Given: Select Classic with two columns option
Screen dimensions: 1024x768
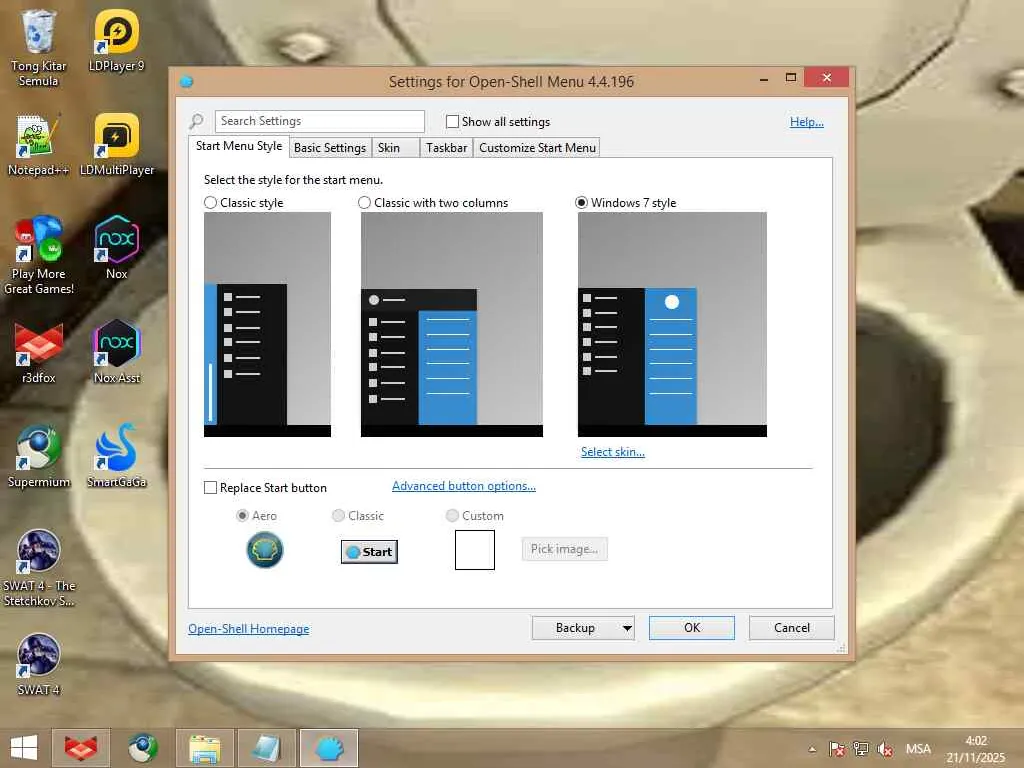Looking at the screenshot, I should tap(364, 202).
